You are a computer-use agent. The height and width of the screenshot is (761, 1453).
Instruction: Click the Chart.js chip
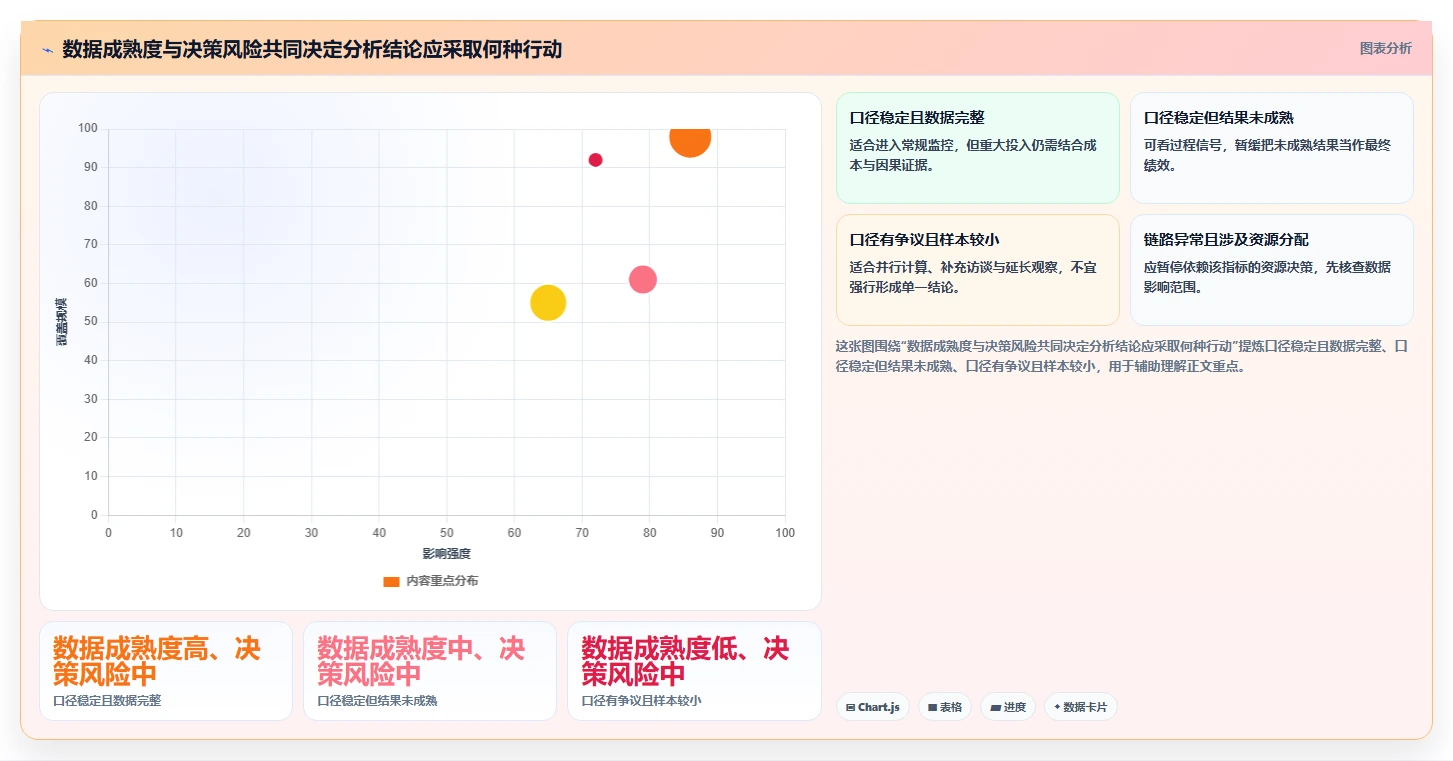pyautogui.click(x=873, y=707)
